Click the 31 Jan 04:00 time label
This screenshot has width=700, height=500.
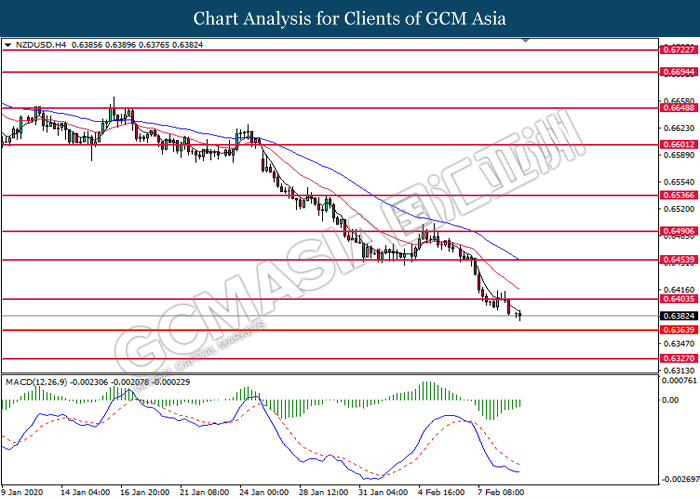383,492
